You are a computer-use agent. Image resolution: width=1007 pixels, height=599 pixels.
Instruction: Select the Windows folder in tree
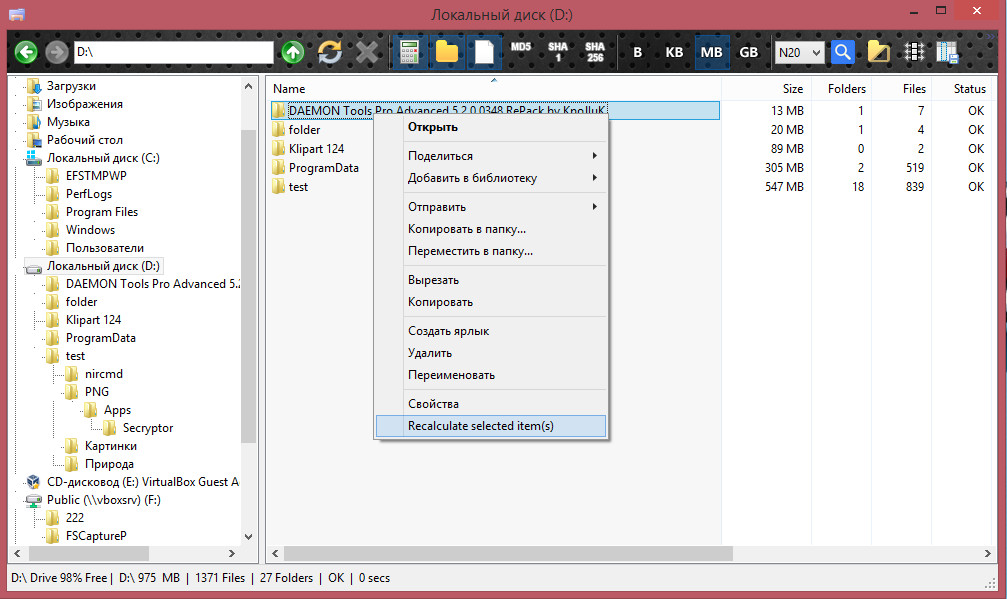pos(90,230)
